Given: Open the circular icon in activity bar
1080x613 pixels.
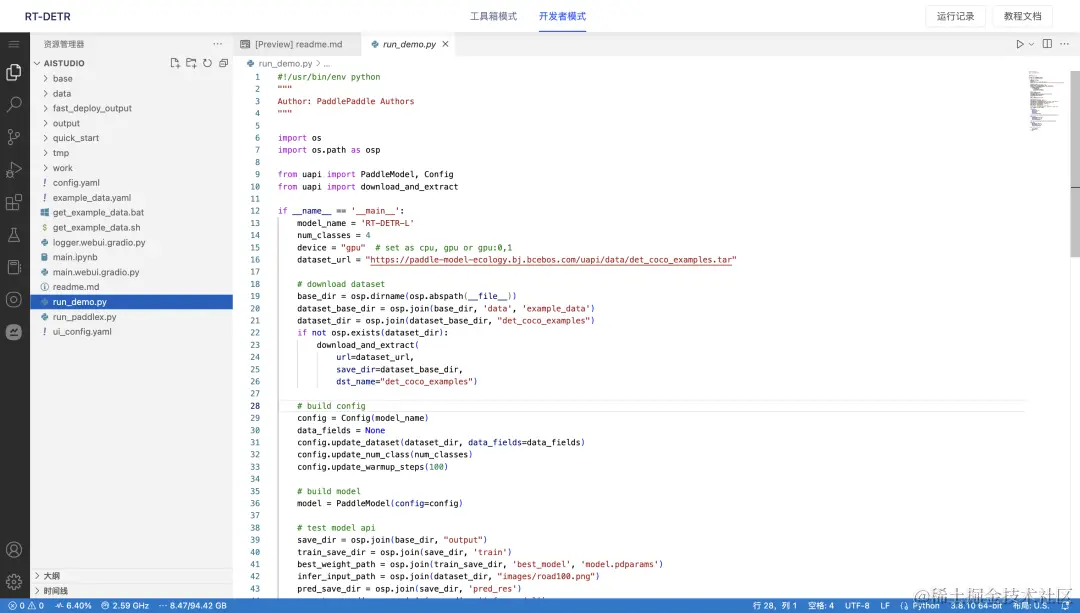Looking at the screenshot, I should (14, 300).
